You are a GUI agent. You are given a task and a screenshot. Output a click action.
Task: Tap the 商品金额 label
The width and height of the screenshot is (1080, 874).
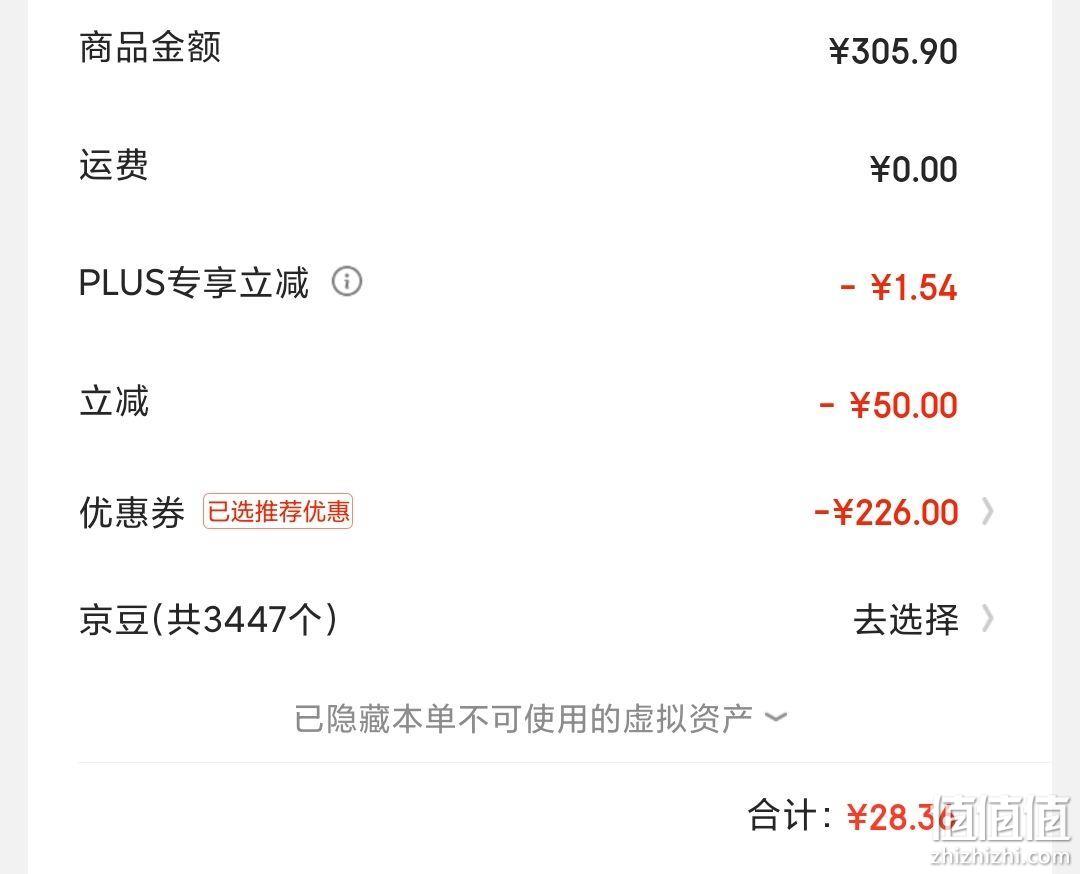[150, 48]
